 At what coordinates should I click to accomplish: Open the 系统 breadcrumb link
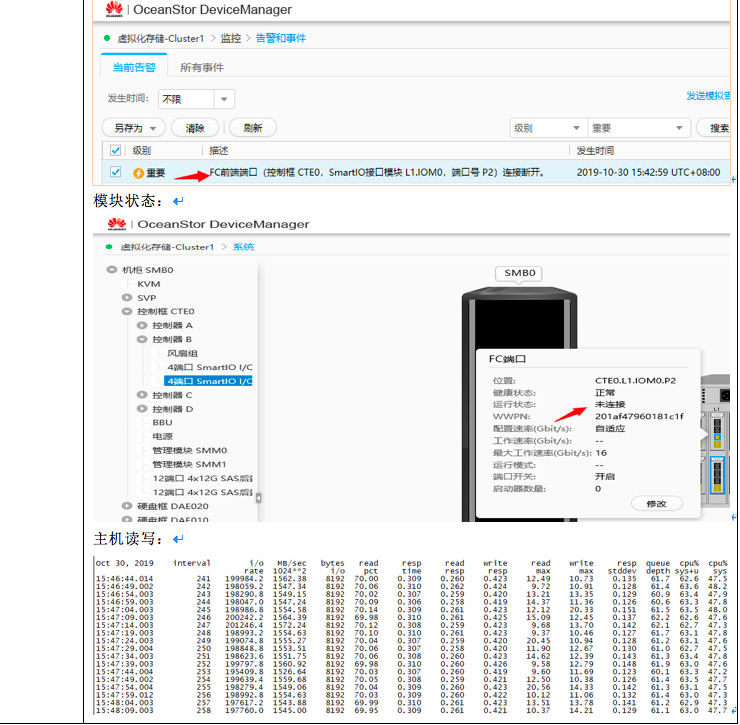(x=244, y=246)
